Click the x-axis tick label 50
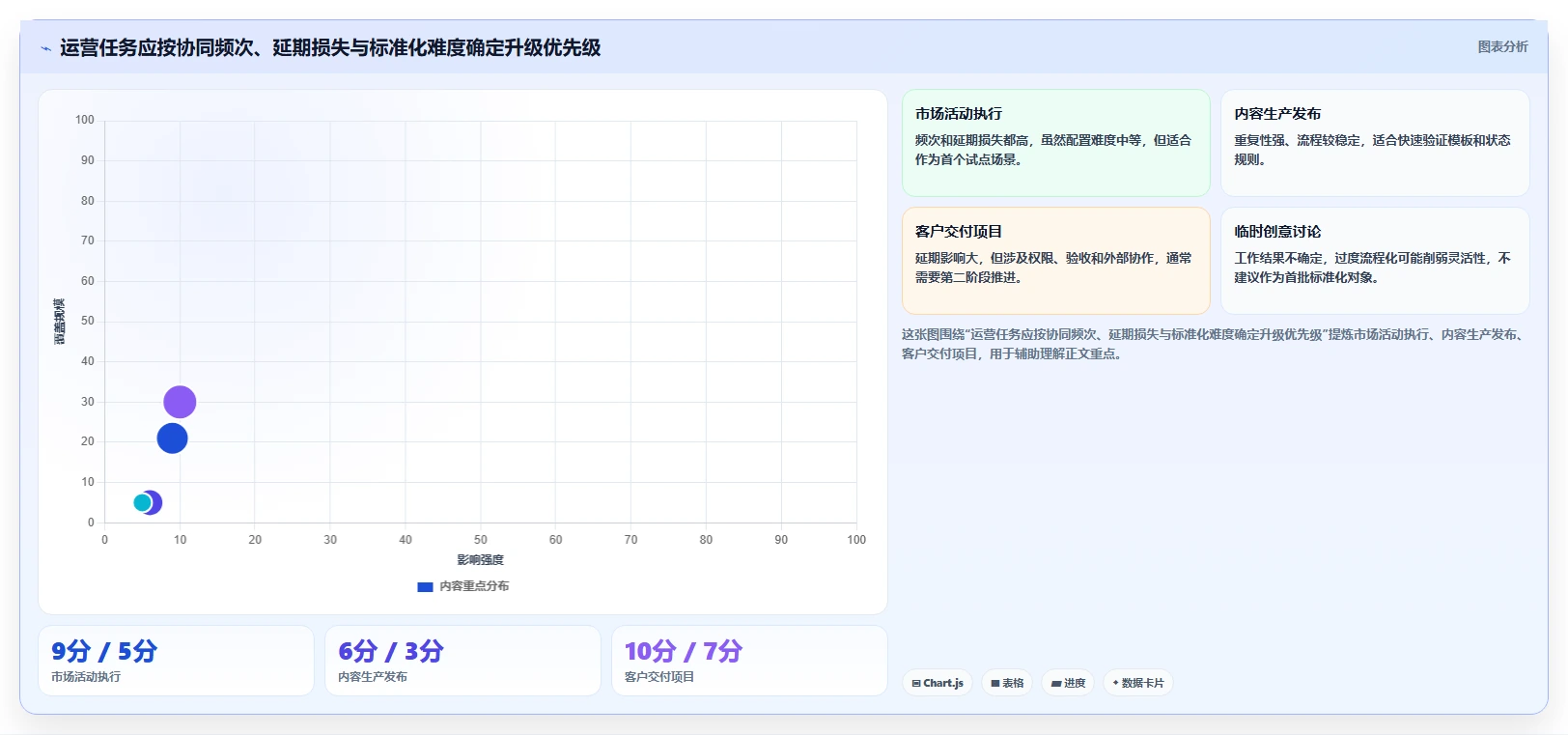This screenshot has width=1568, height=735. point(481,540)
